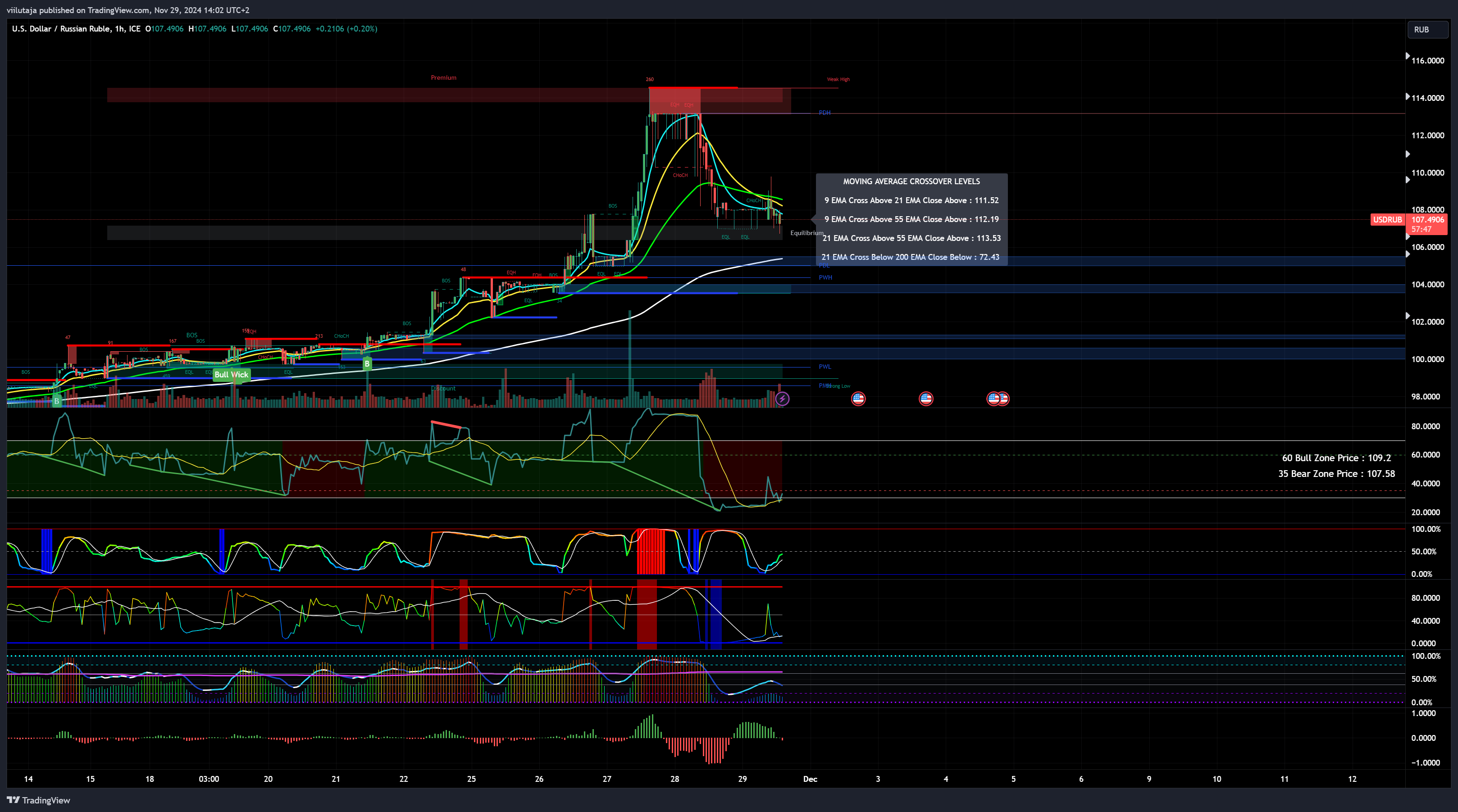
Task: Select the 9 EMA Cross Above 55 EMA row
Action: tap(911, 219)
